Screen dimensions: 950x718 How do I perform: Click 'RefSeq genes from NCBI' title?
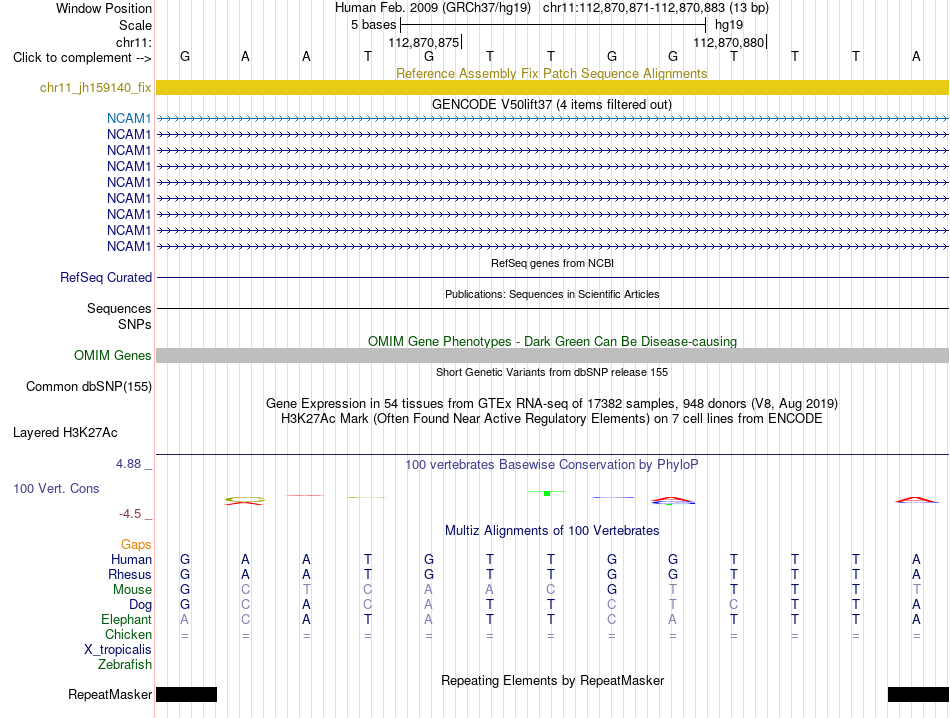click(552, 264)
